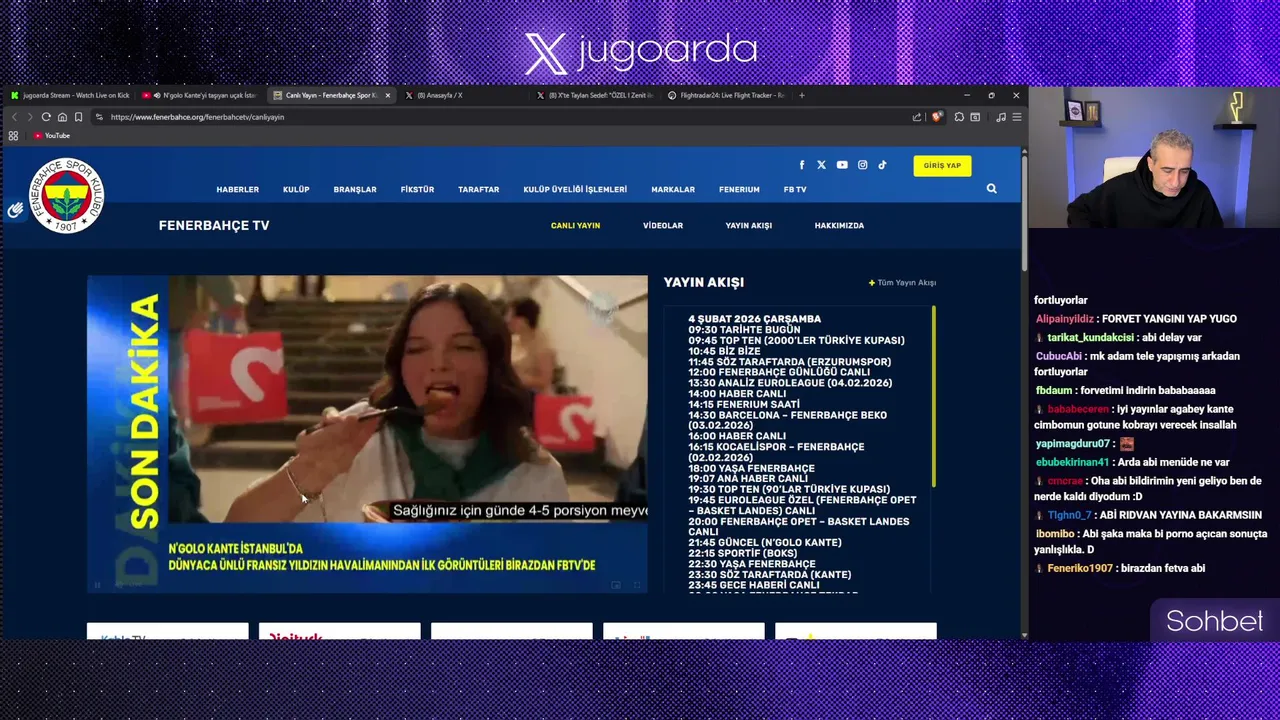The width and height of the screenshot is (1280, 720).
Task: Click the browser home icon
Action: [x=62, y=117]
